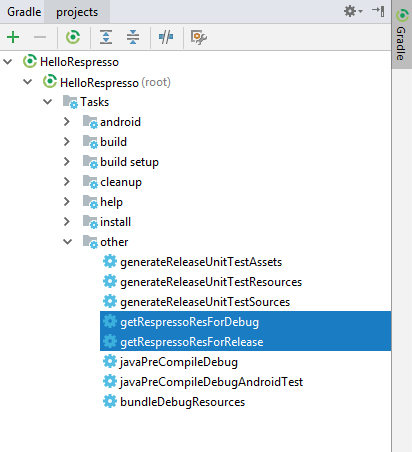412x452 pixels.
Task: Click the other folder icon
Action: [90, 242]
